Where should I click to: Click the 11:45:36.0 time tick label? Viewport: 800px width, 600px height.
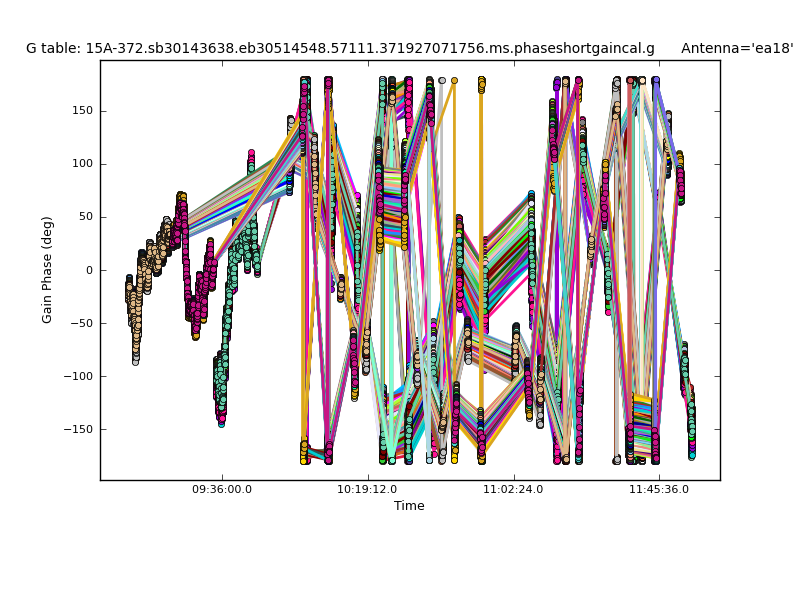658,490
